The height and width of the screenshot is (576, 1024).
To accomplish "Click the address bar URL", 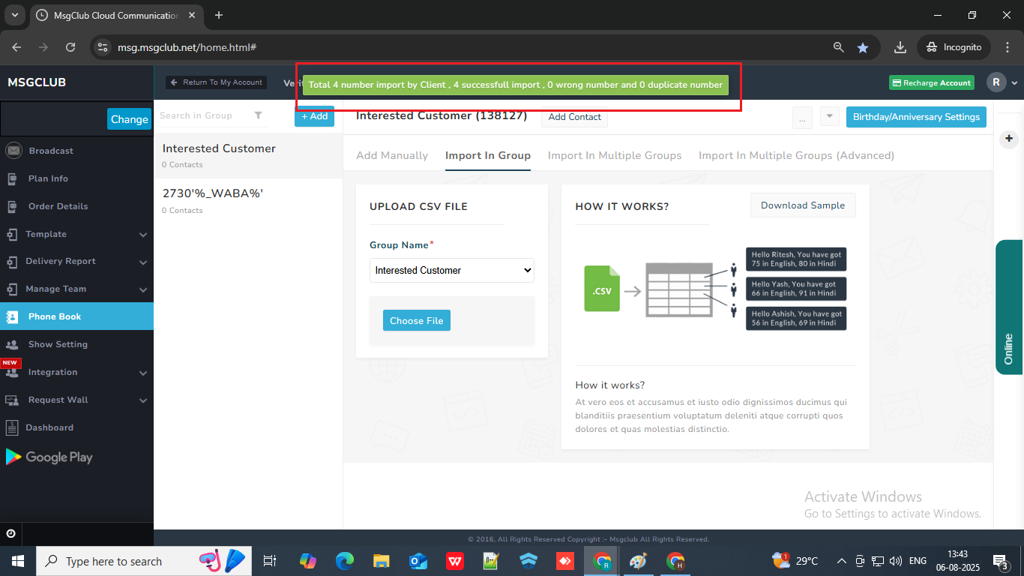I will [187, 48].
